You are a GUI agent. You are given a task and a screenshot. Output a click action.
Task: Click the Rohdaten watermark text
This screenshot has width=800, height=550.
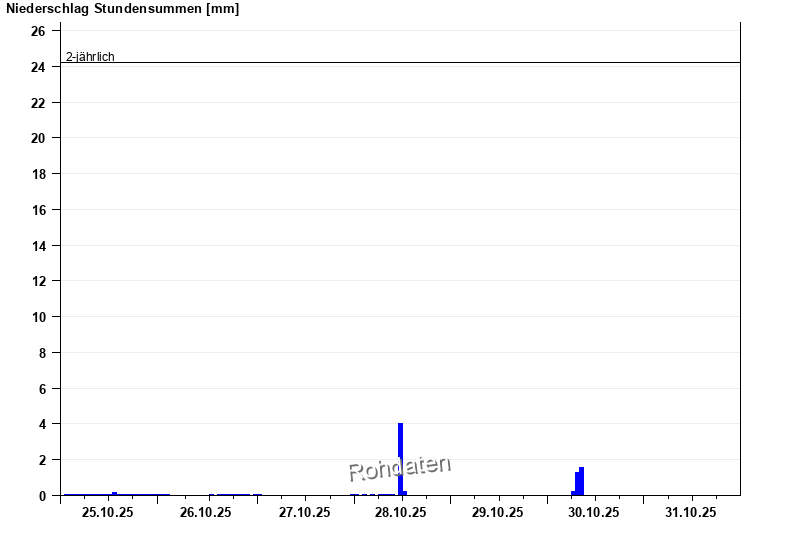click(400, 467)
